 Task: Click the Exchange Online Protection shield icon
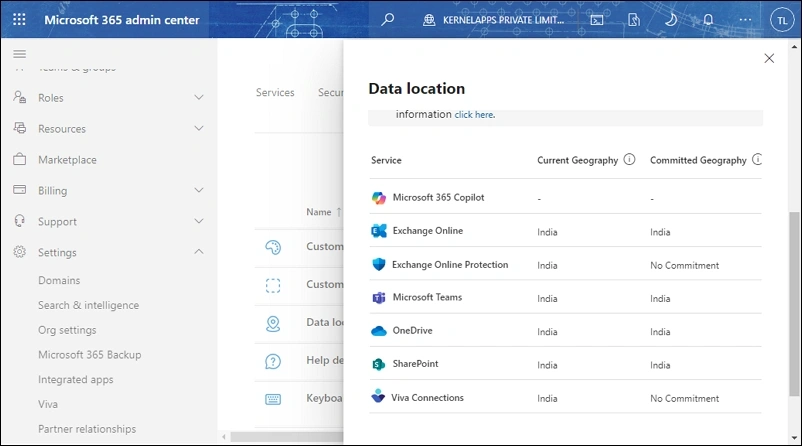tap(378, 264)
